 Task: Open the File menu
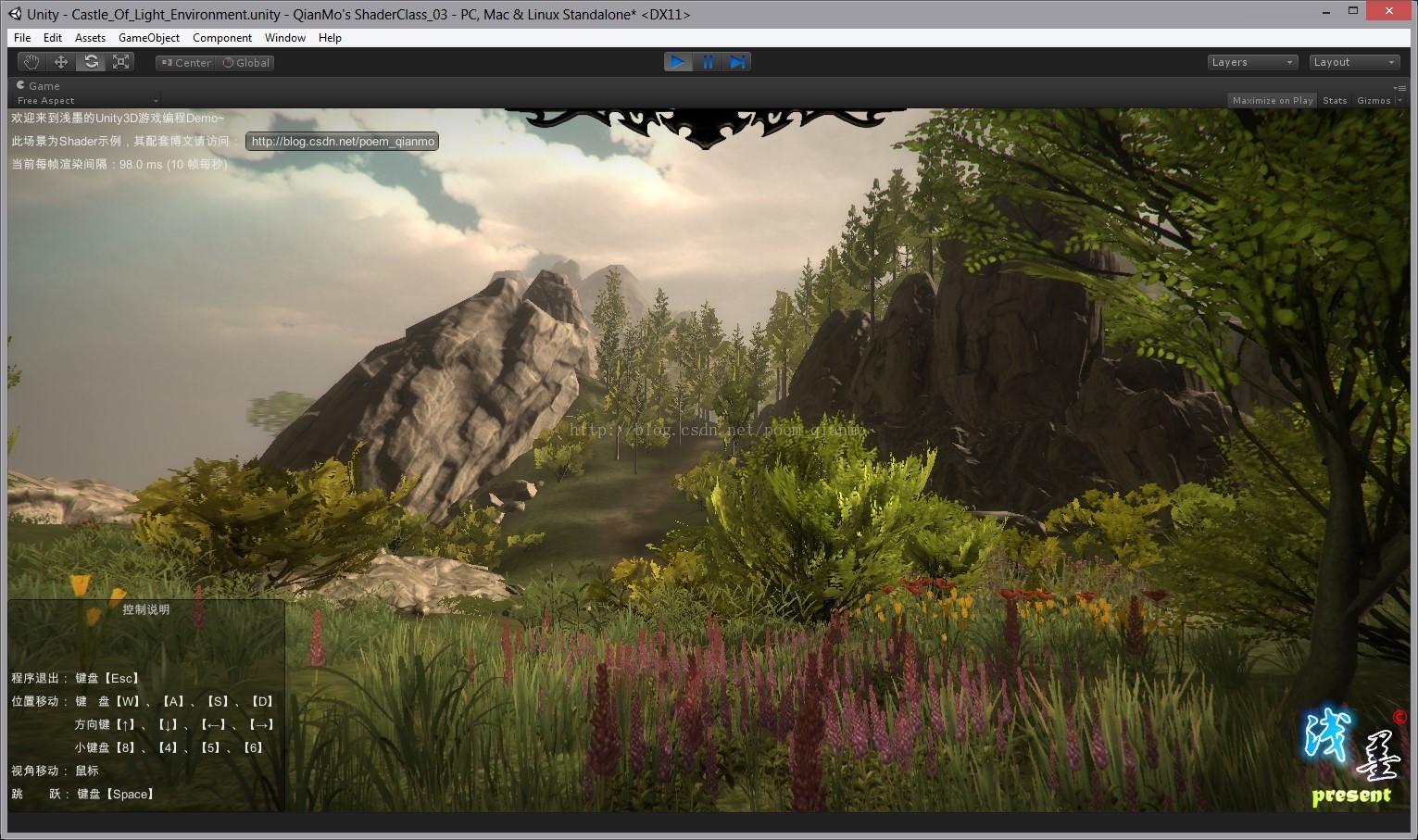(22, 38)
